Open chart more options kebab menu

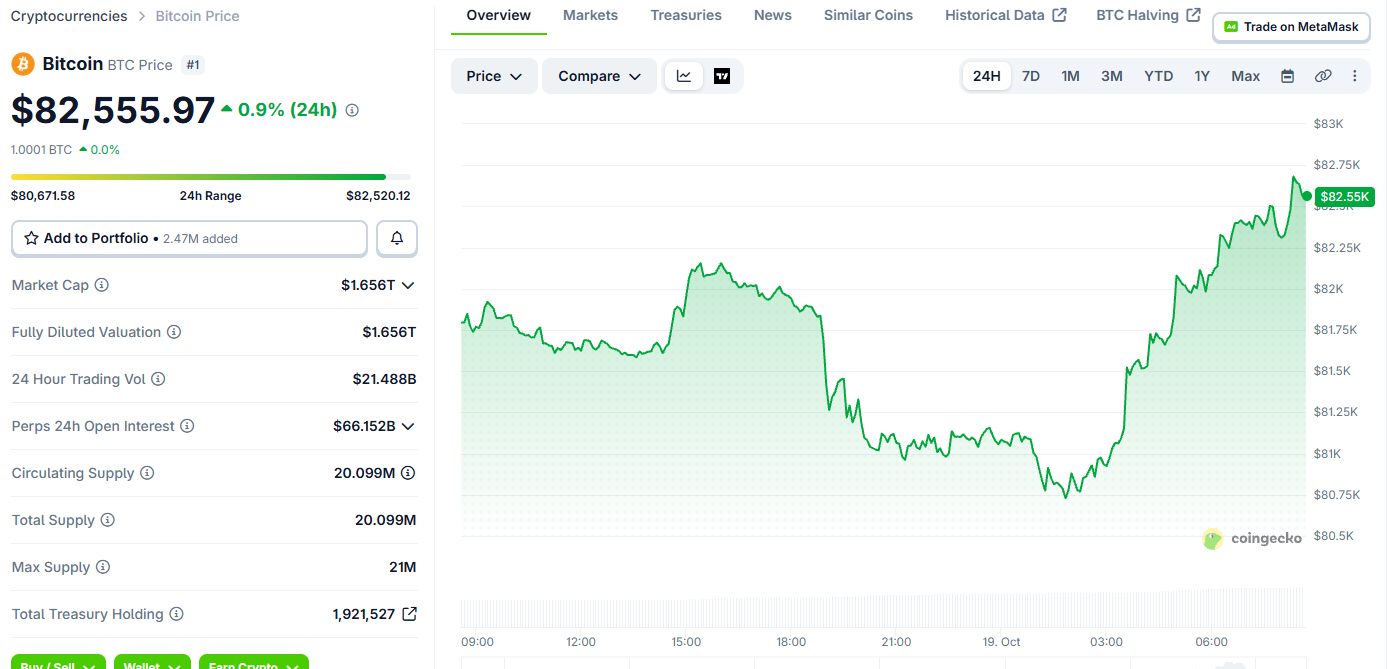[1355, 76]
